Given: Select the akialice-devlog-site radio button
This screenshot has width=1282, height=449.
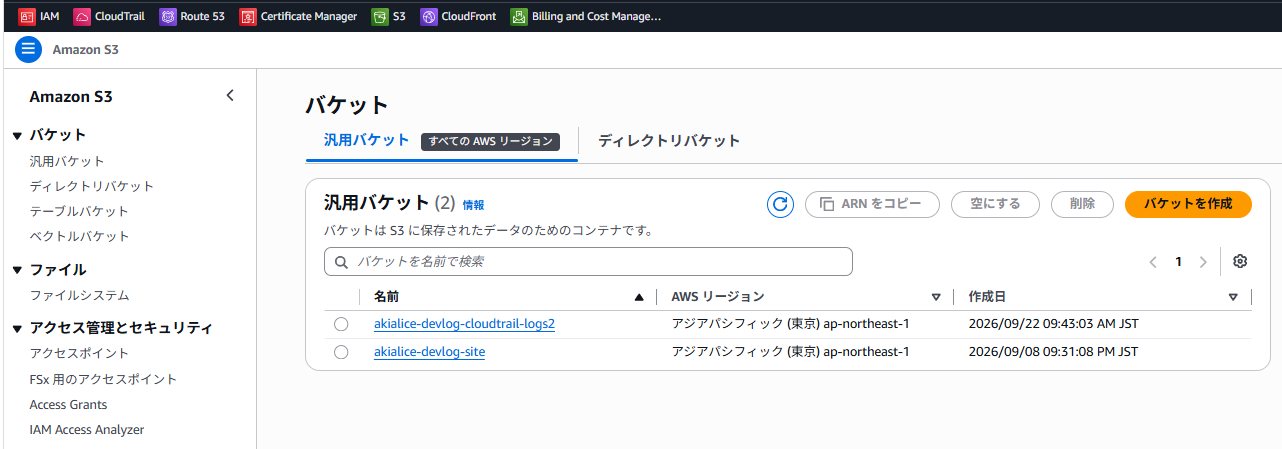Looking at the screenshot, I should (341, 352).
